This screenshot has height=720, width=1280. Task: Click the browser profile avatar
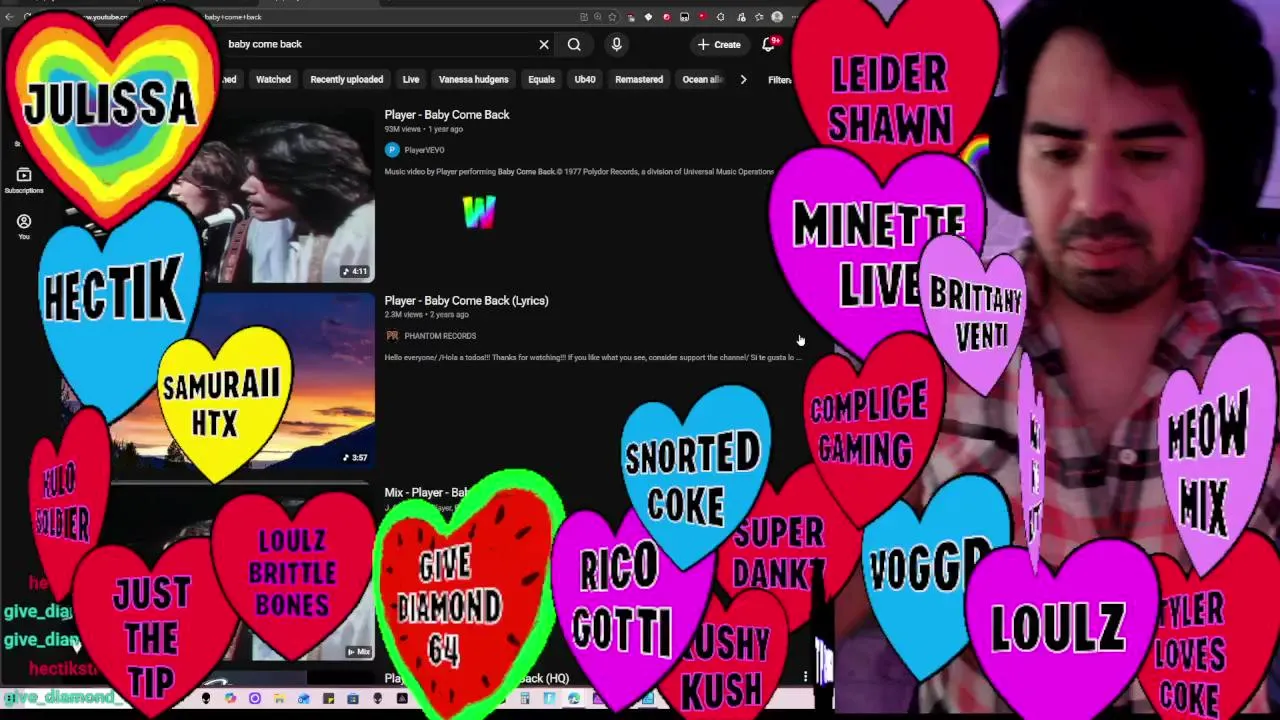[777, 17]
